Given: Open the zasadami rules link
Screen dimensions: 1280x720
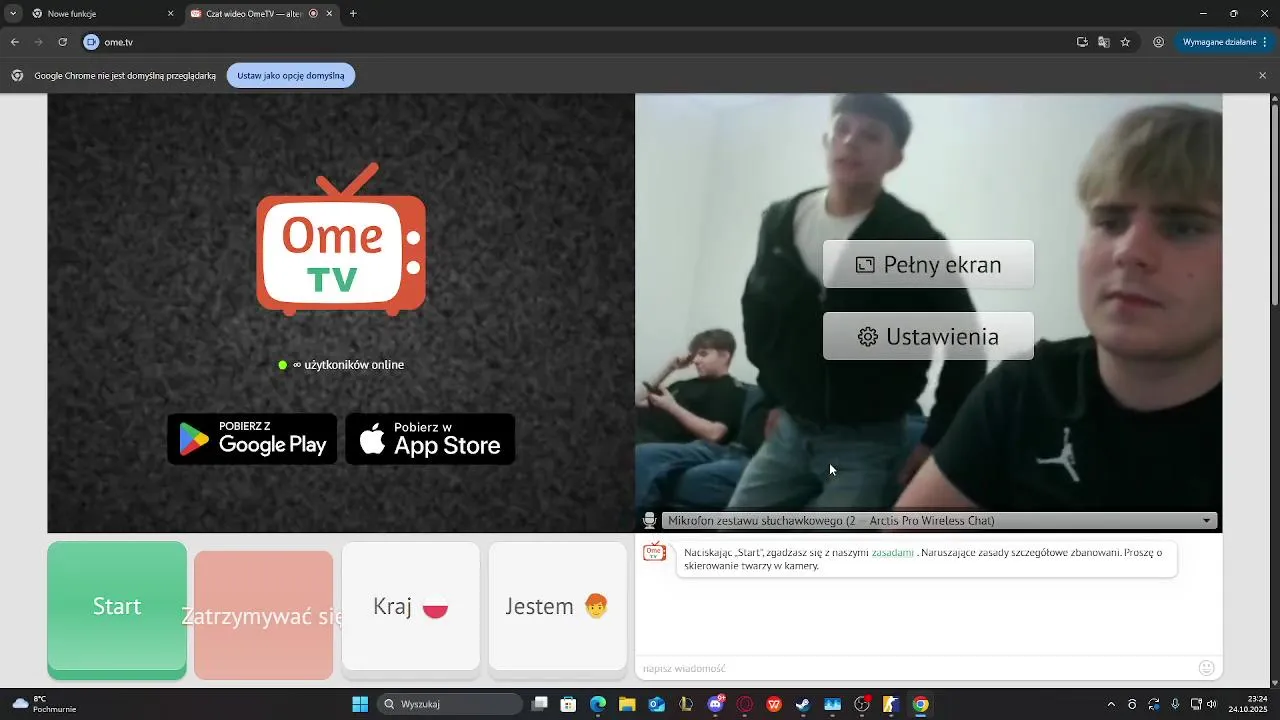Looking at the screenshot, I should [x=892, y=552].
